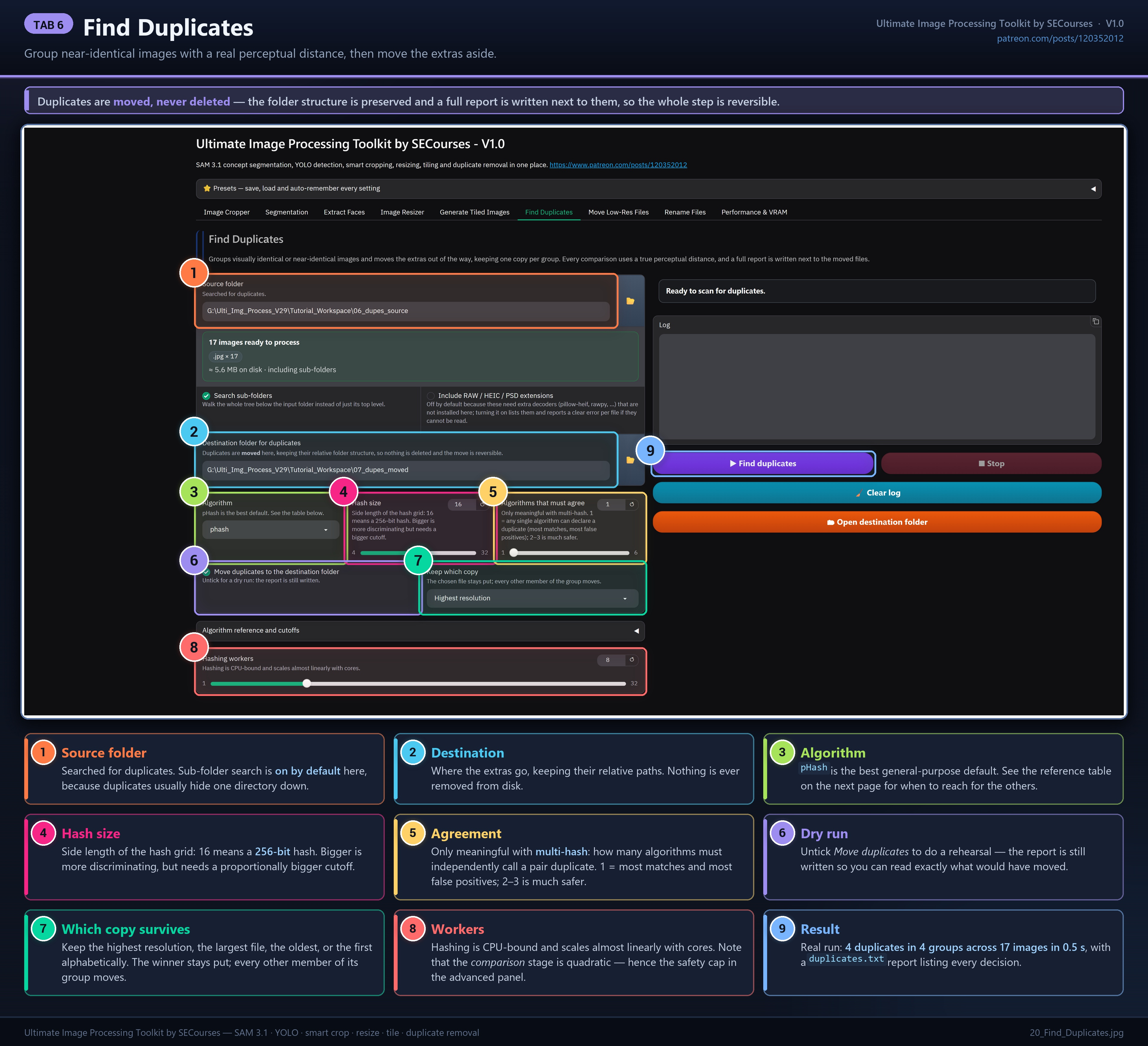Click the 'pHash' code text in Algorithm card
Image resolution: width=1148 pixels, height=1046 pixels.
[x=814, y=768]
